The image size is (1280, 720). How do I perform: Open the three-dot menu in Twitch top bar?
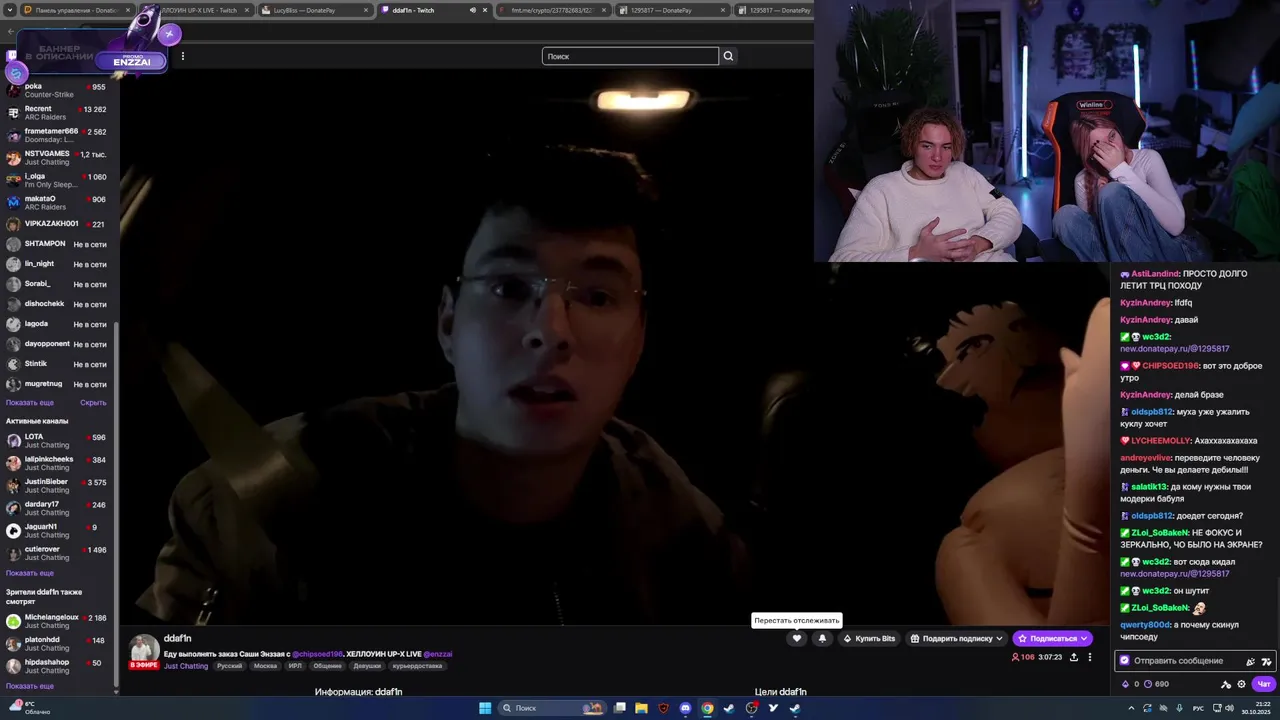click(x=182, y=56)
